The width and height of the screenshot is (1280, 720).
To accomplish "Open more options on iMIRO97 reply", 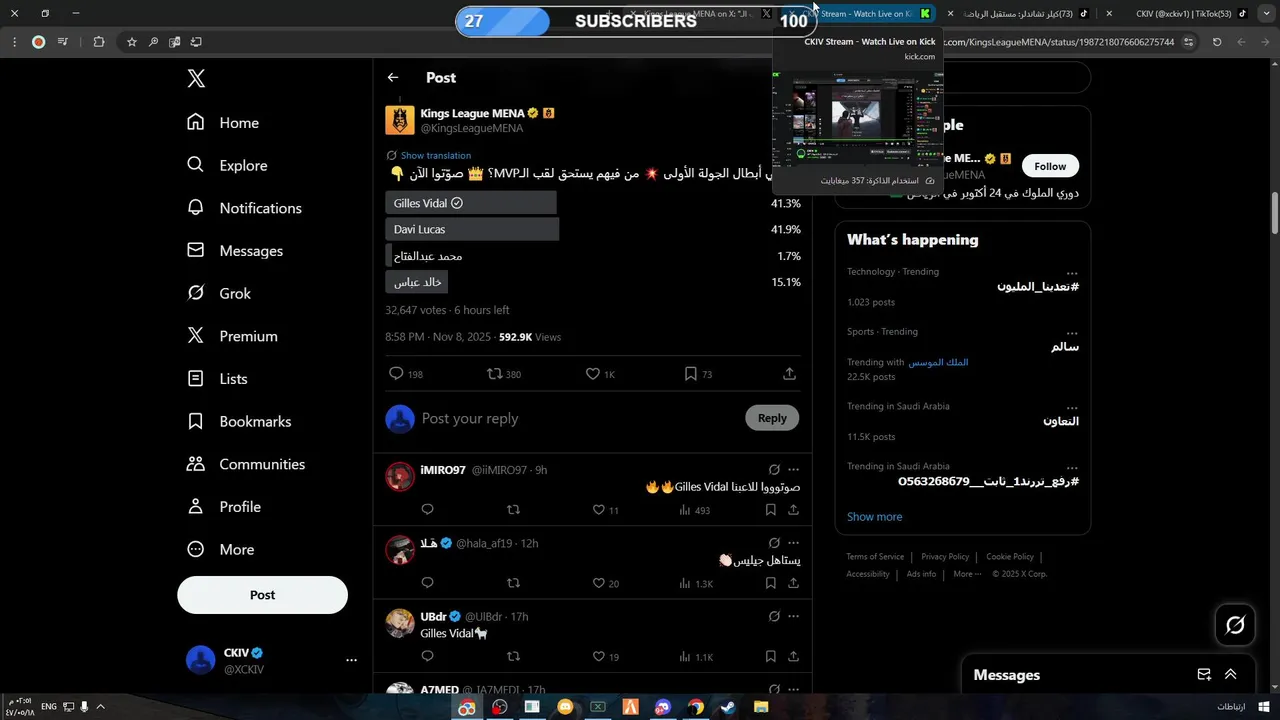I will point(793,470).
